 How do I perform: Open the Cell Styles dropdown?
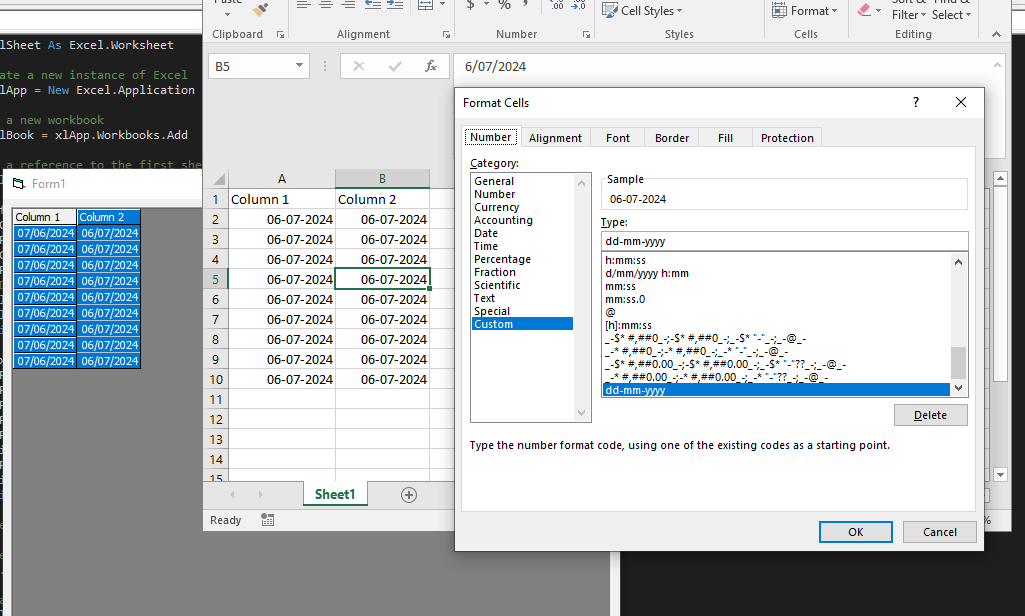pos(642,10)
